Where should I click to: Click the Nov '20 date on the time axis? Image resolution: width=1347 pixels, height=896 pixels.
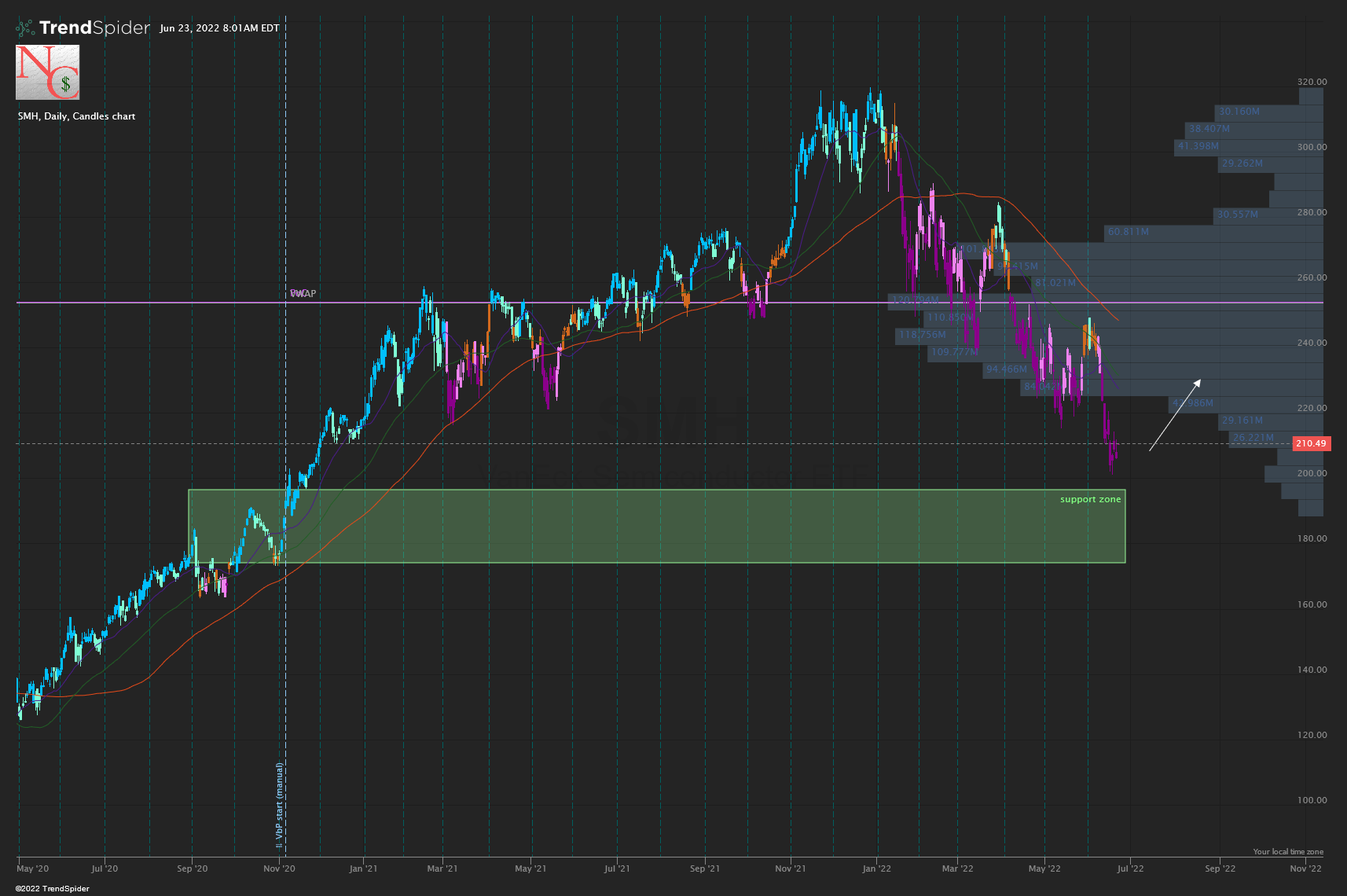click(x=279, y=868)
